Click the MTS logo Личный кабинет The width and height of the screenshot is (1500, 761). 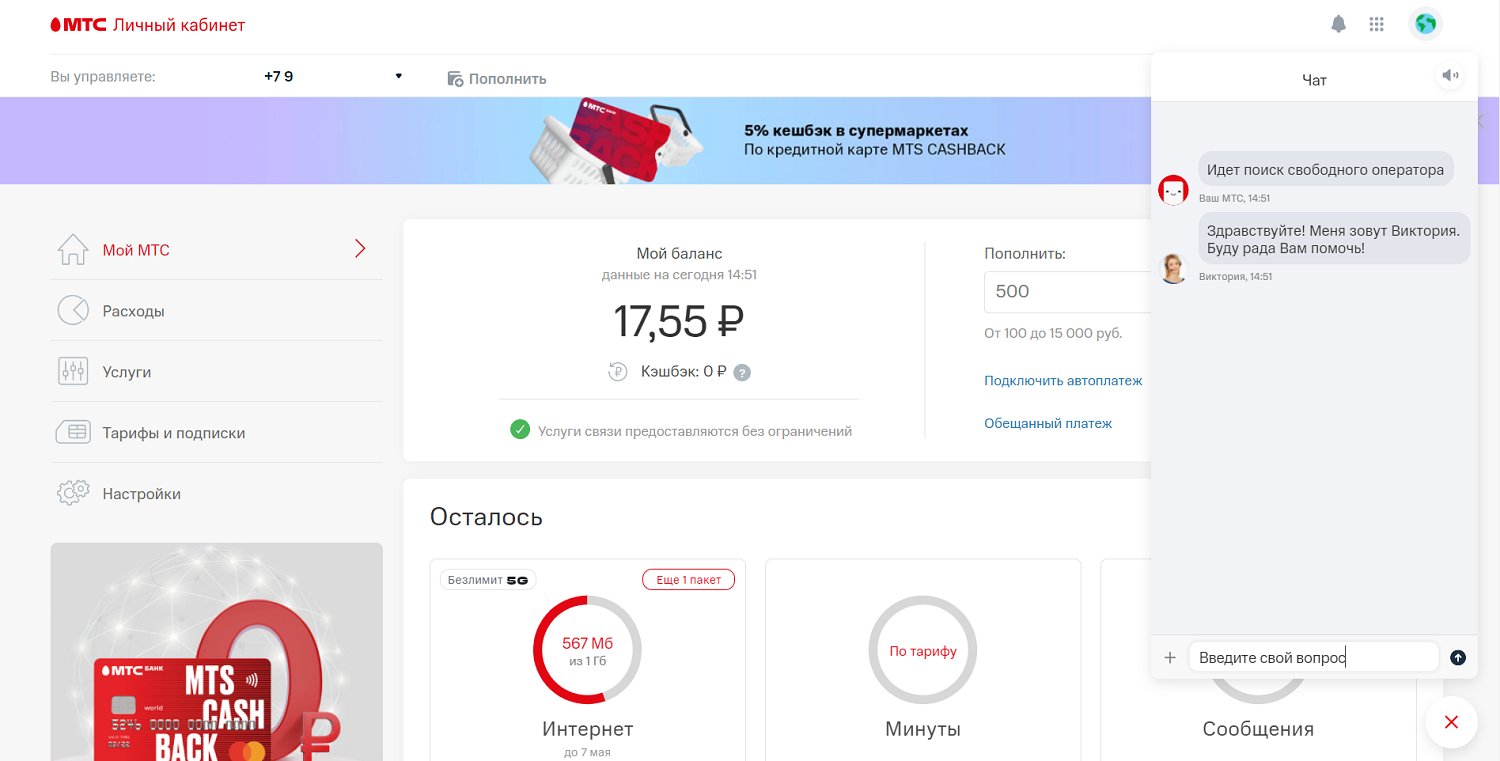(x=148, y=25)
